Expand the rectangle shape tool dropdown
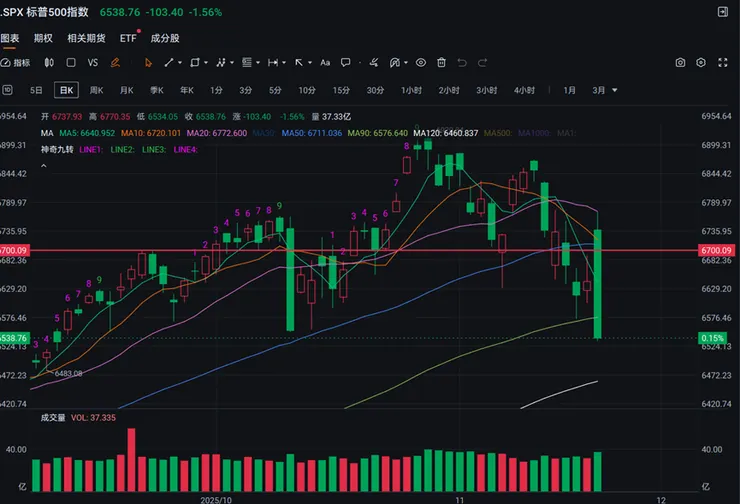Screen dimensions: 740x504 (x=208, y=62)
